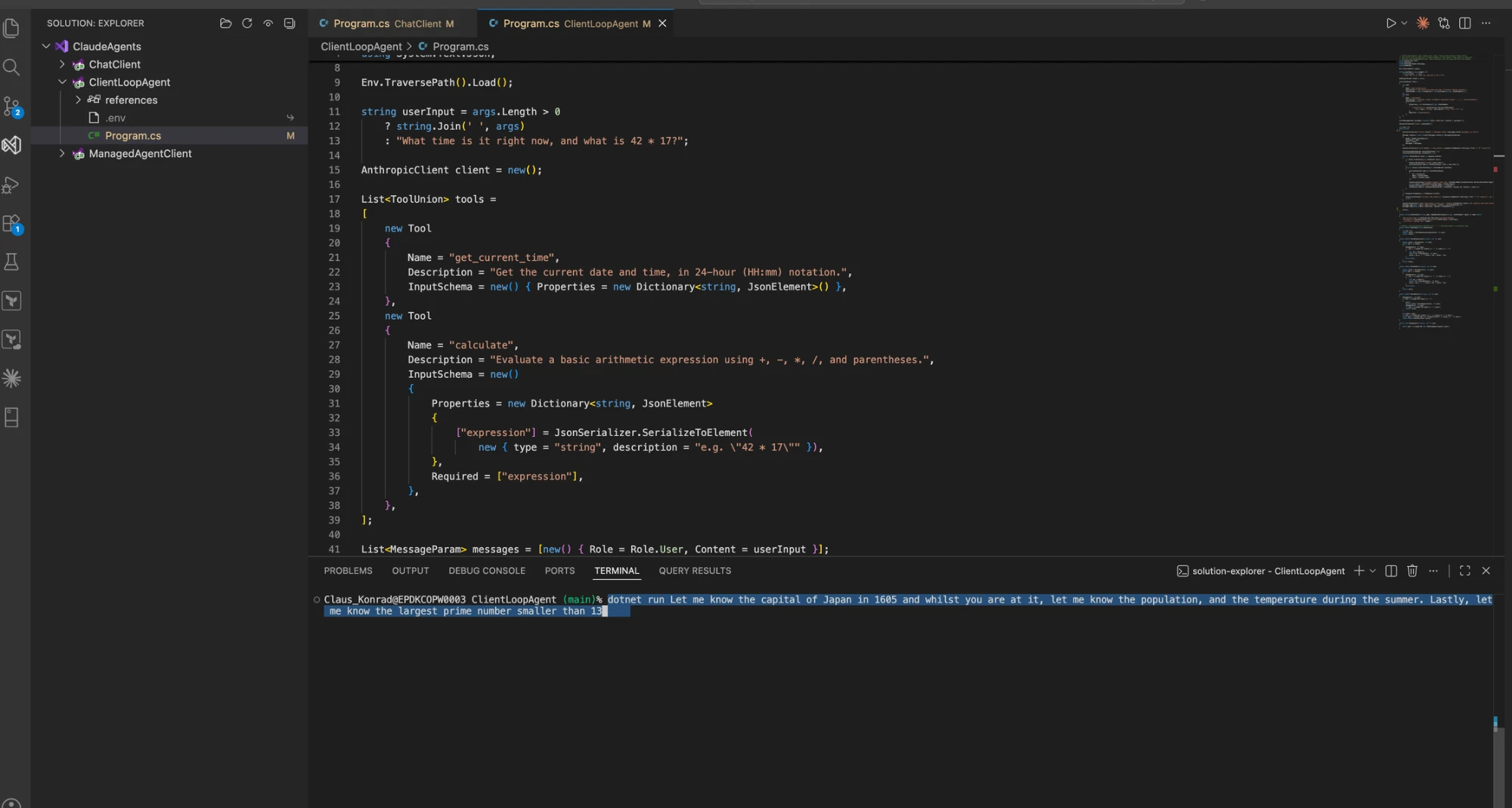Viewport: 1512px width, 808px height.
Task: Select the solution-explorer - ClientLoopAgent terminal label
Action: (x=1261, y=571)
